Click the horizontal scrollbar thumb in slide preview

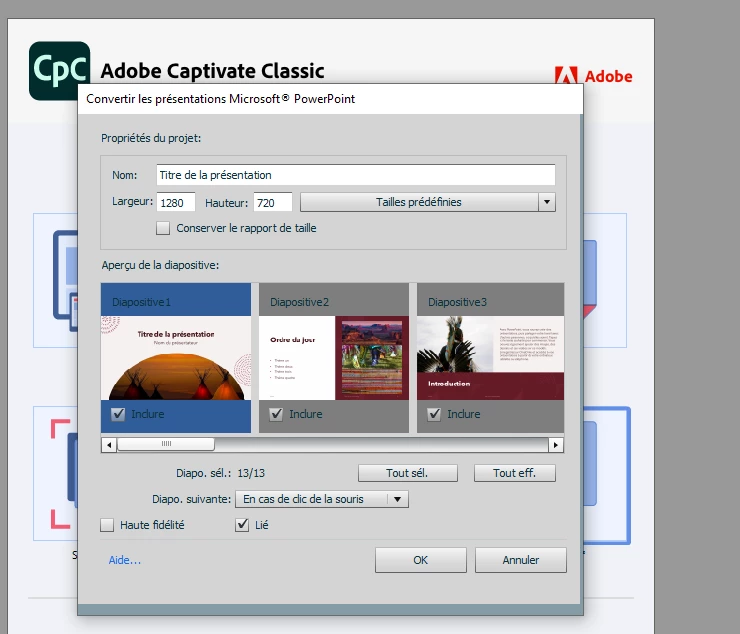tap(166, 444)
